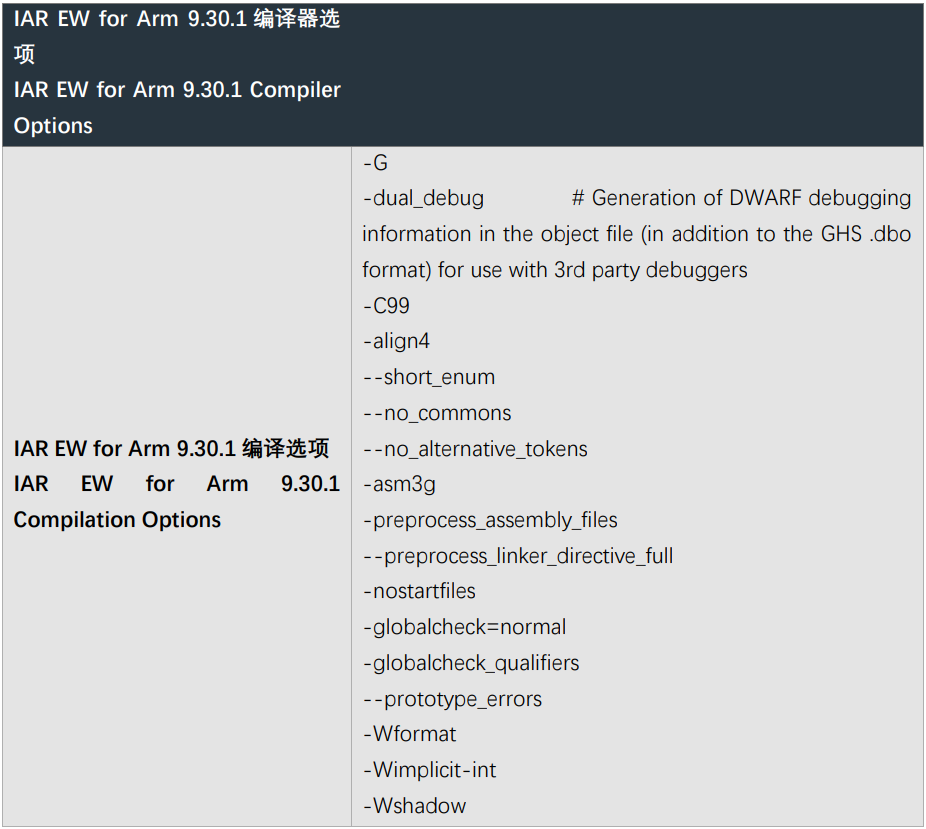Click the '-globalcheck=normal' option

(x=464, y=627)
